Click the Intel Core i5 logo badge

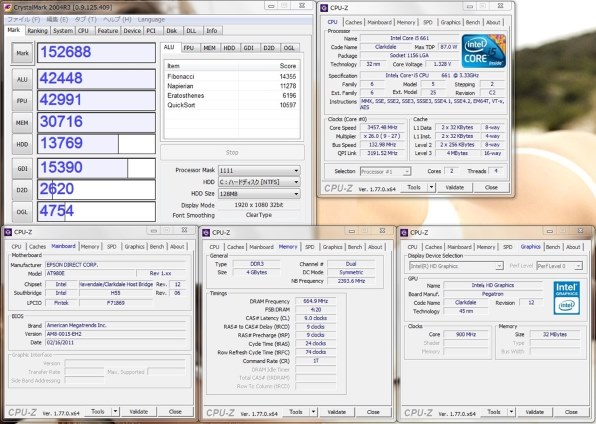pyautogui.click(x=483, y=51)
